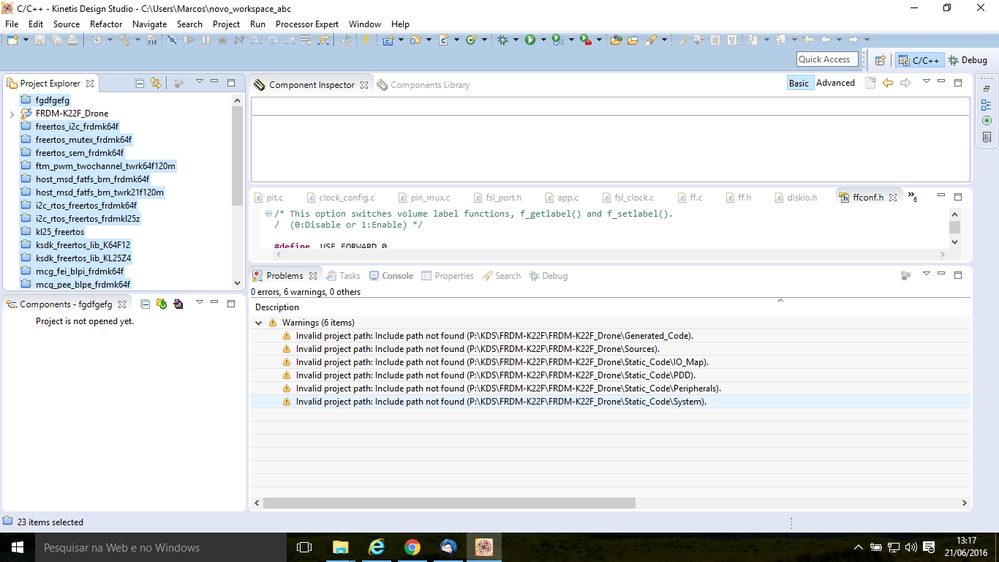This screenshot has width=999, height=562.
Task: Click the yellow lightning bolt toolbar icon
Action: click(x=366, y=40)
